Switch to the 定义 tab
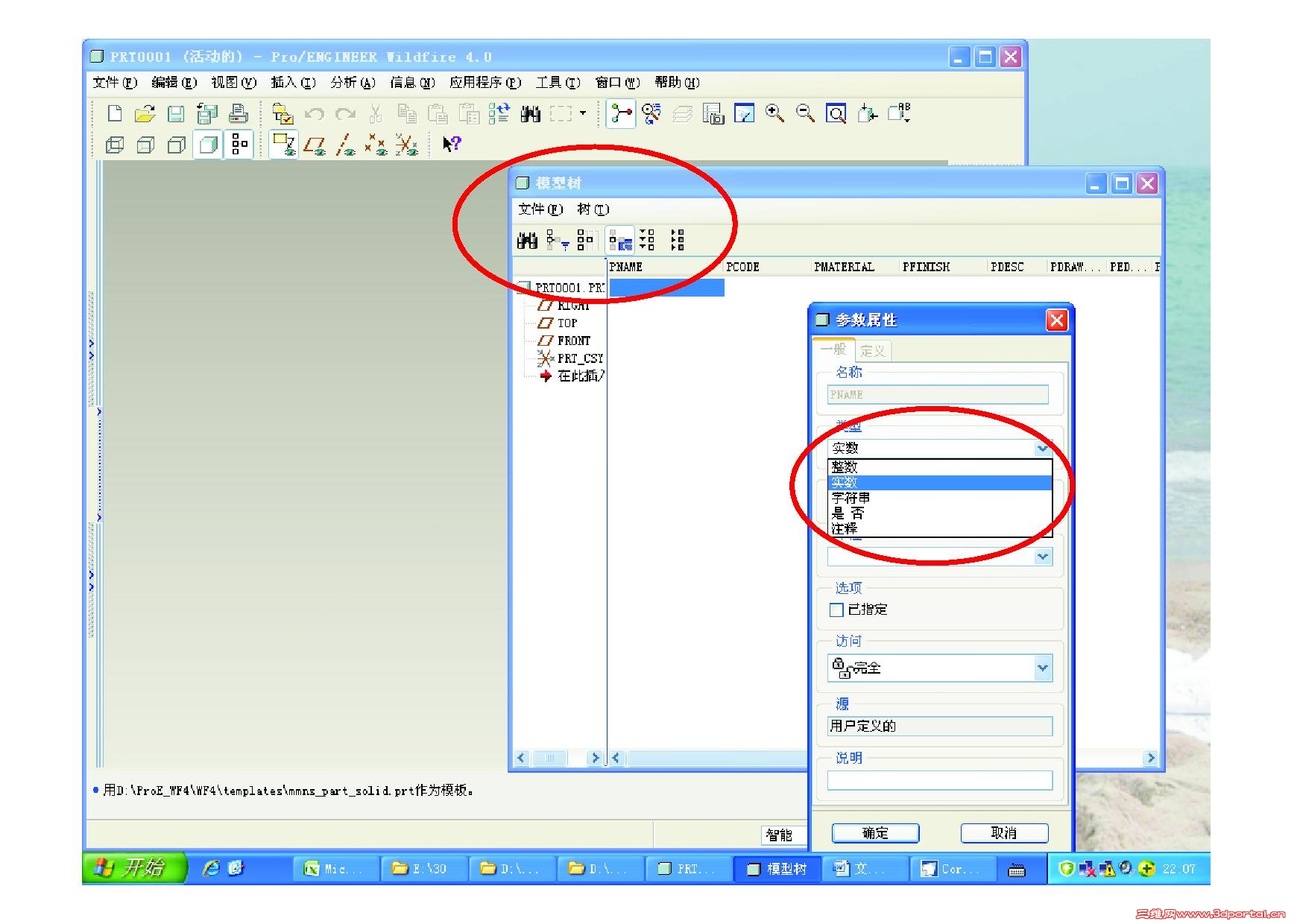This screenshot has width=1300, height=924. (x=871, y=351)
